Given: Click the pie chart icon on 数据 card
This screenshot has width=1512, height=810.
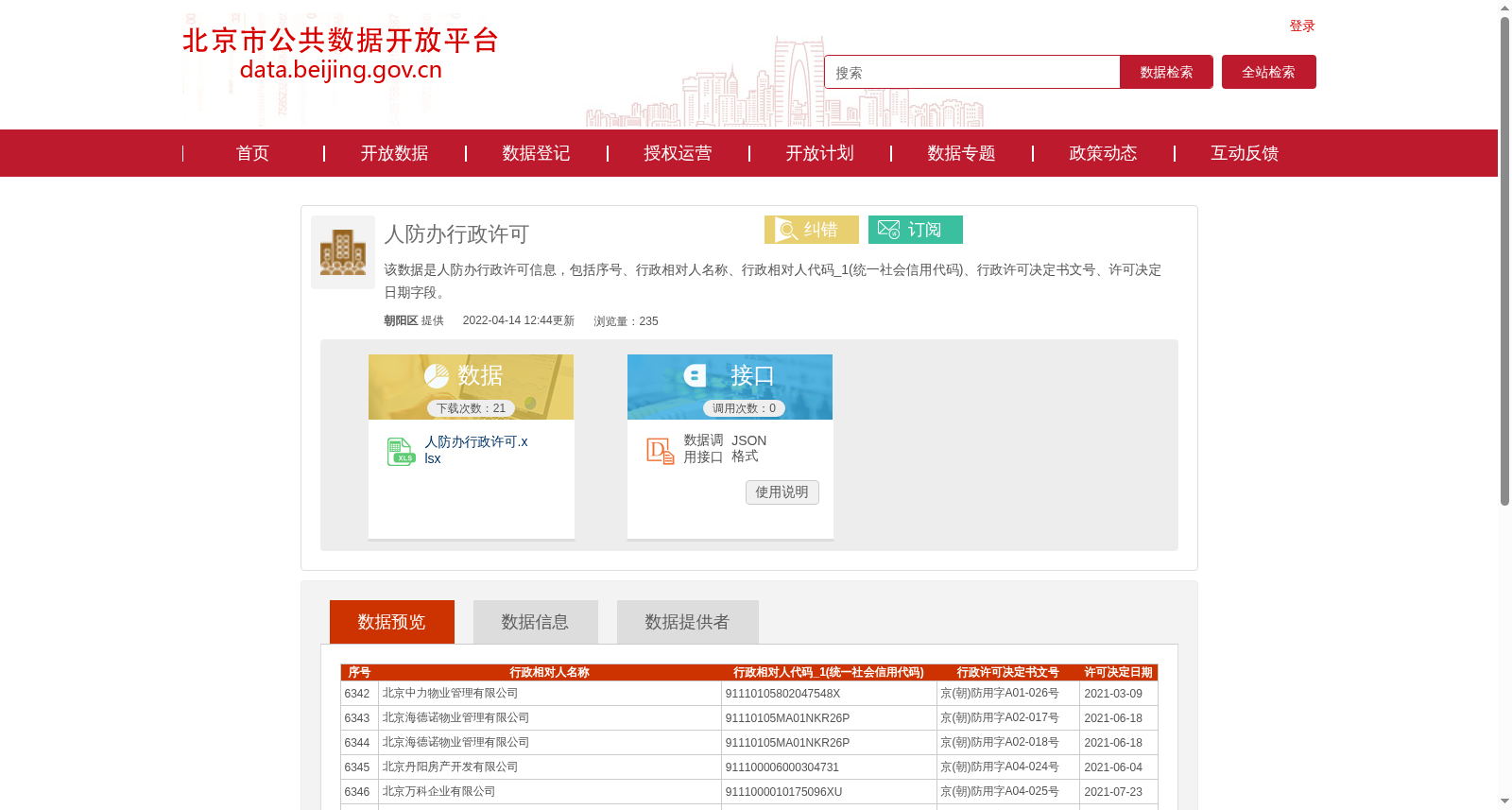Looking at the screenshot, I should click(x=437, y=376).
